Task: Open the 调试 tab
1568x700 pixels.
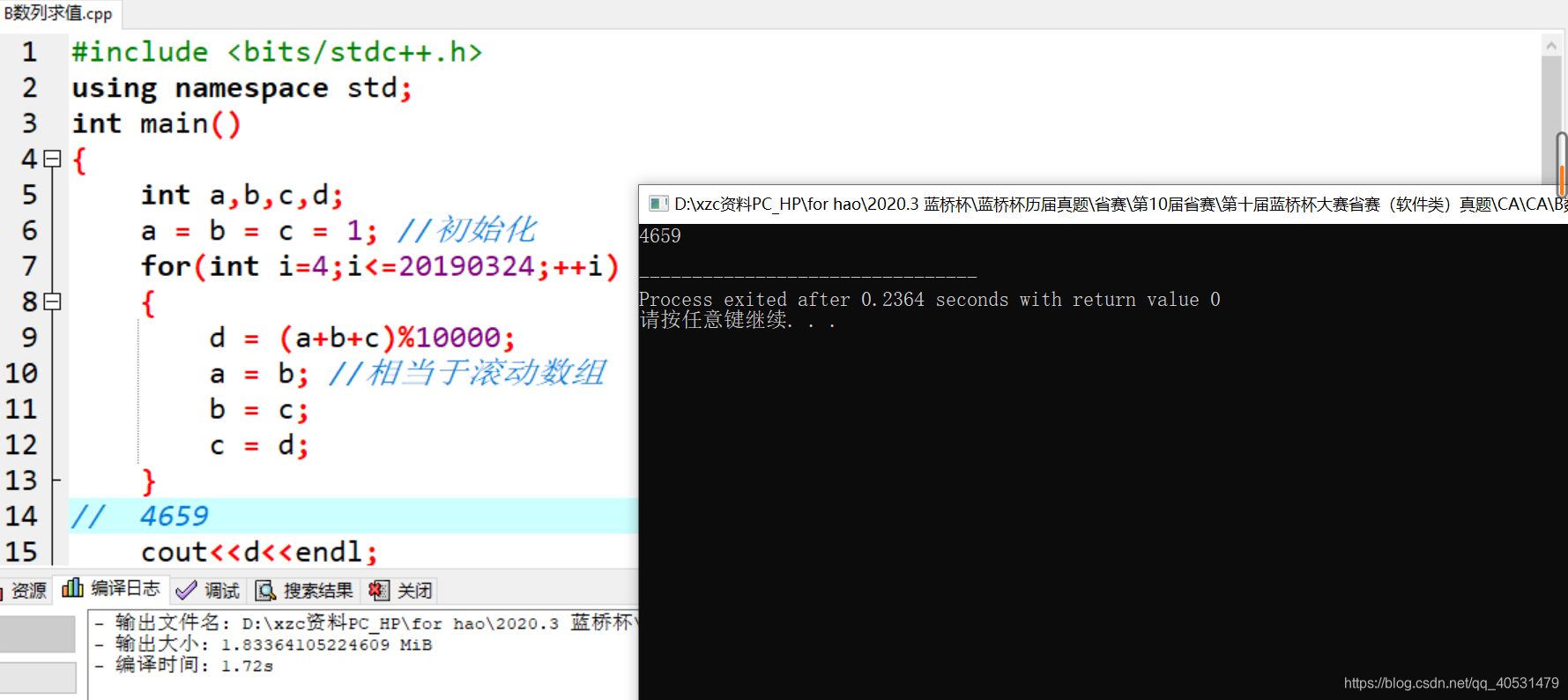Action: [x=208, y=590]
